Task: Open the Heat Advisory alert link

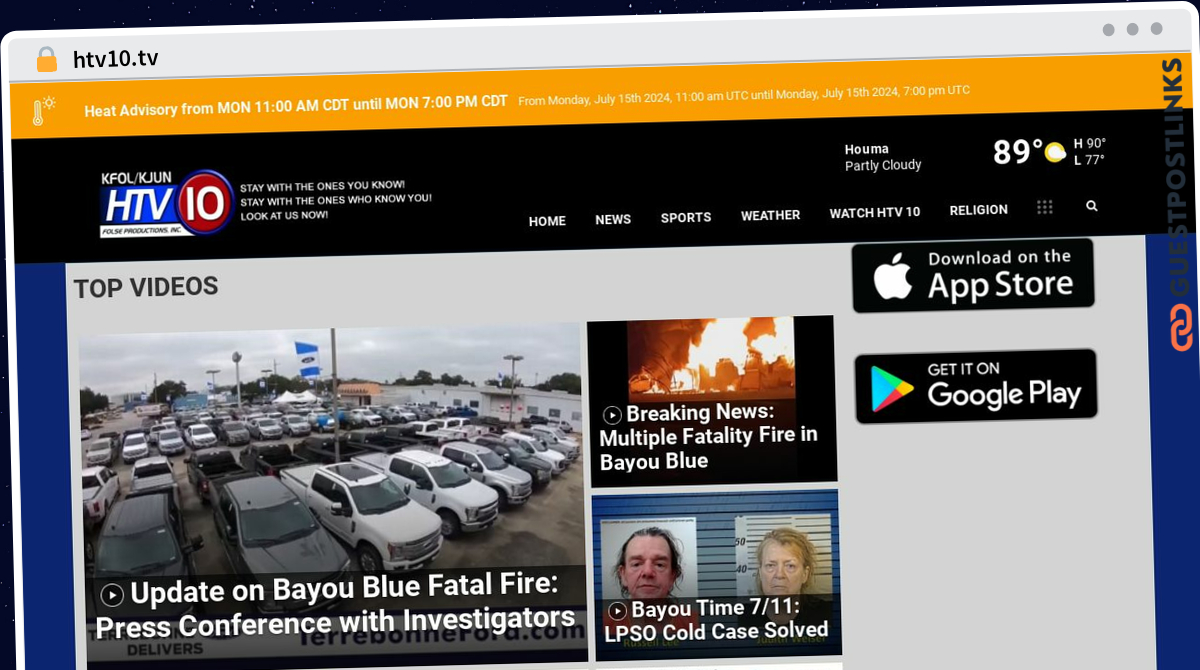Action: (296, 105)
